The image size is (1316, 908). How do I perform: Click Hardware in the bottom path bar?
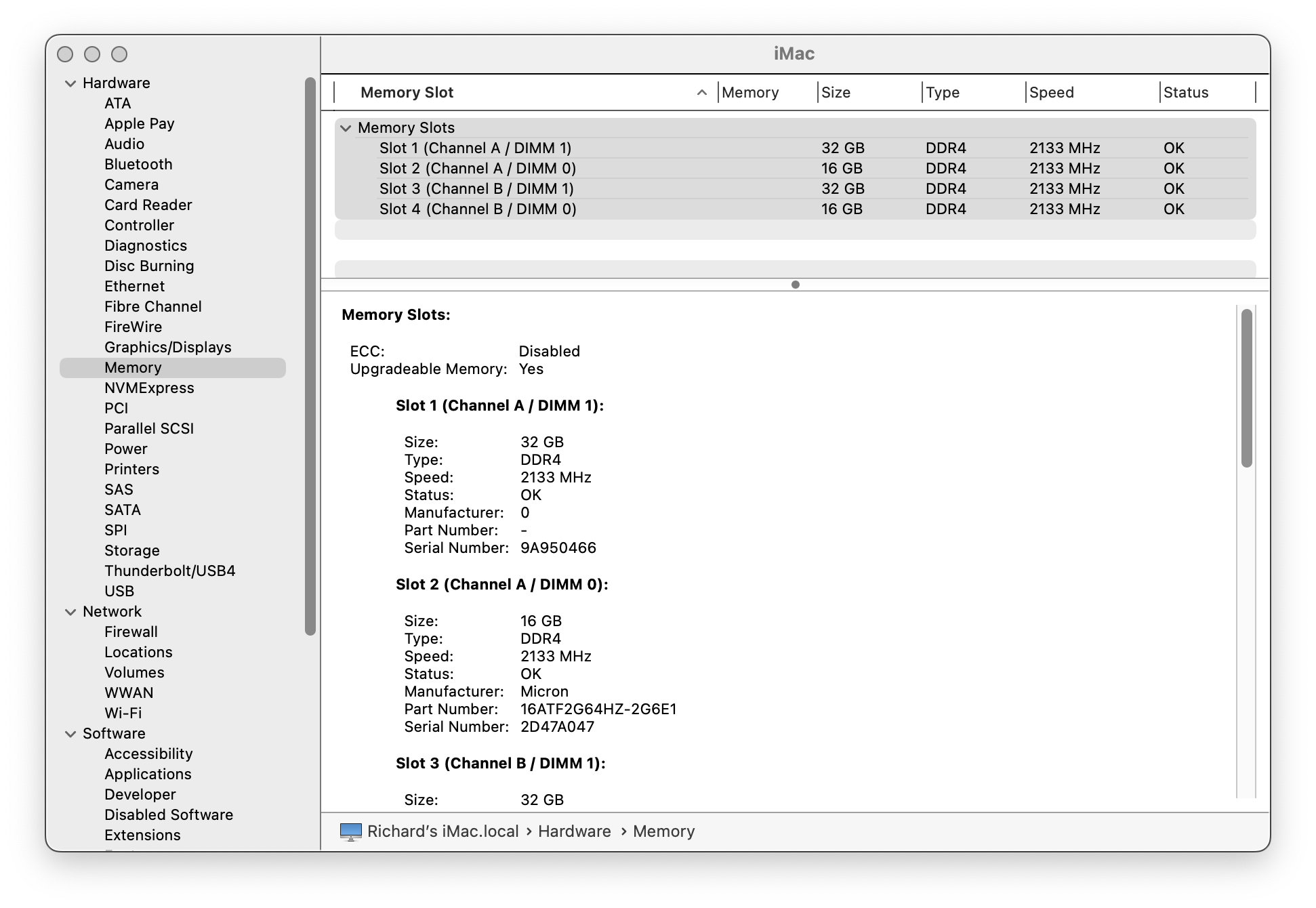click(x=574, y=831)
